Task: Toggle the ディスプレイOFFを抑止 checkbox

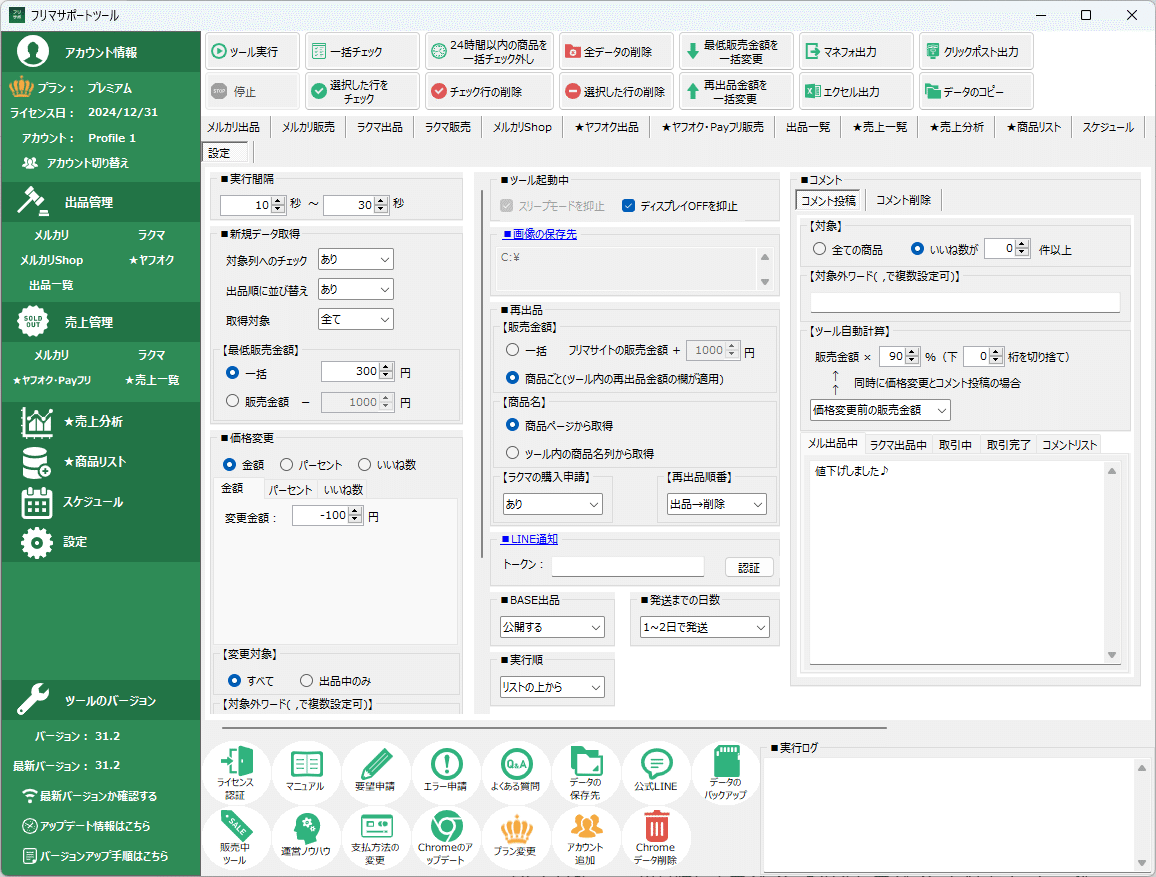Action: coord(628,206)
